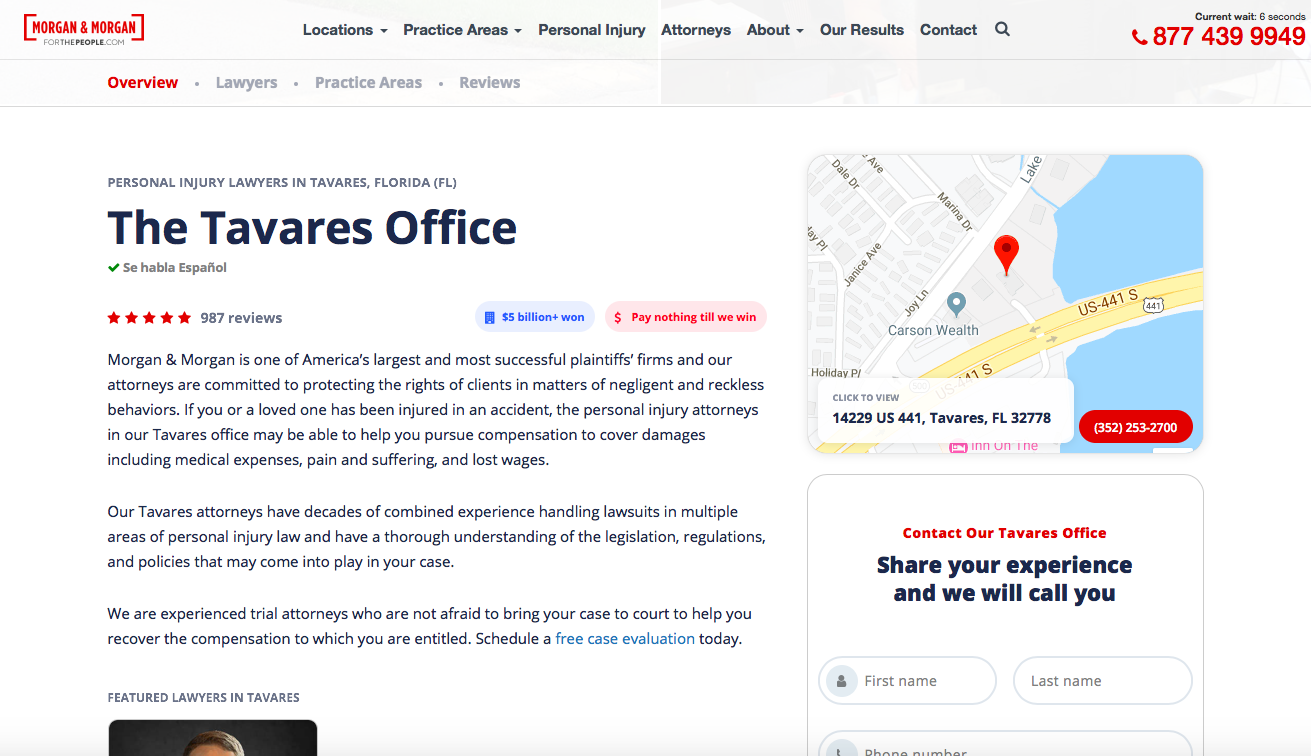The image size is (1311, 756).
Task: Click the dollar sign icon in the Pay nothing badge
Action: [x=618, y=318]
